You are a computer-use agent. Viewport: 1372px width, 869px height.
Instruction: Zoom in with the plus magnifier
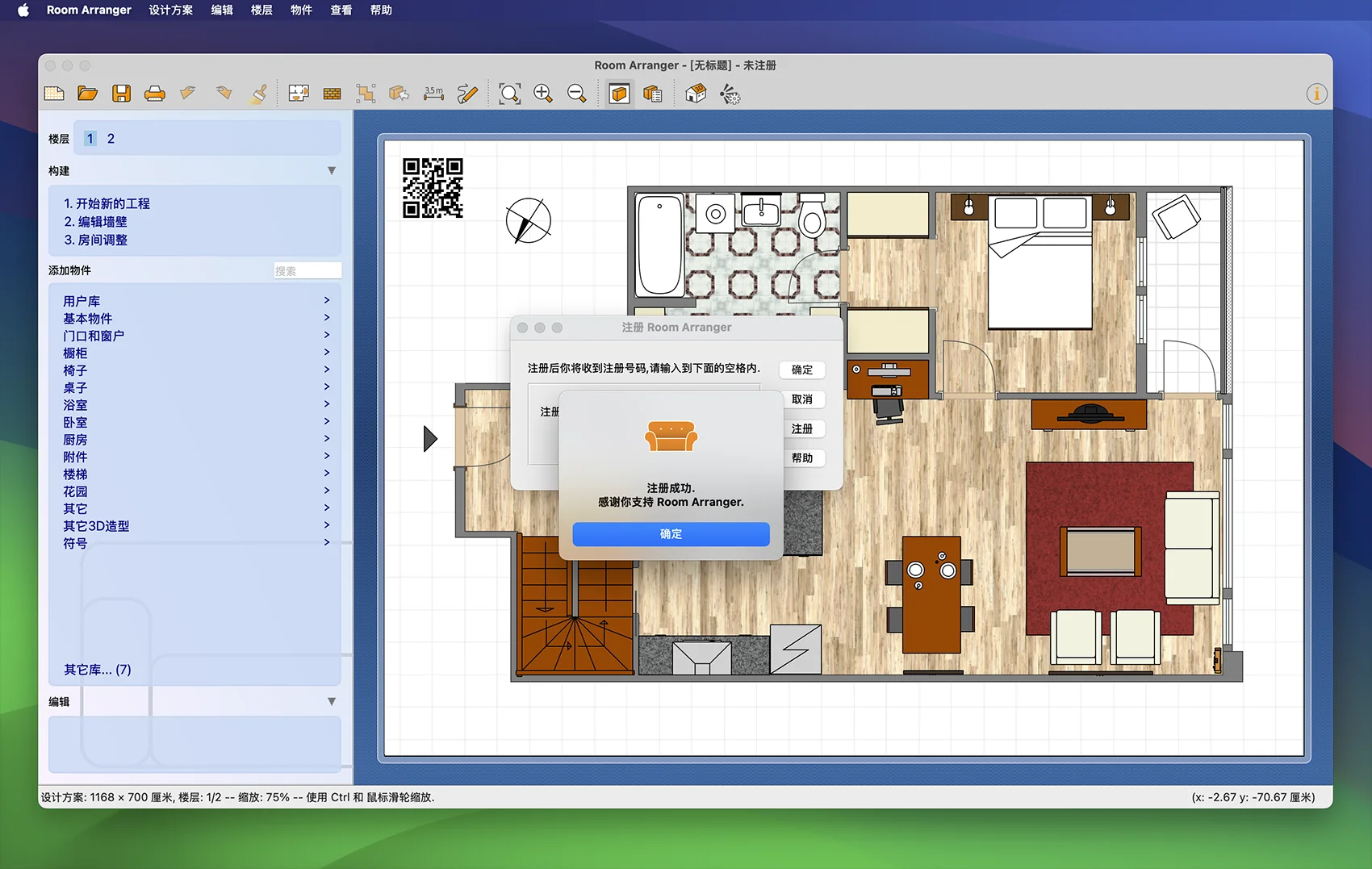tap(543, 94)
